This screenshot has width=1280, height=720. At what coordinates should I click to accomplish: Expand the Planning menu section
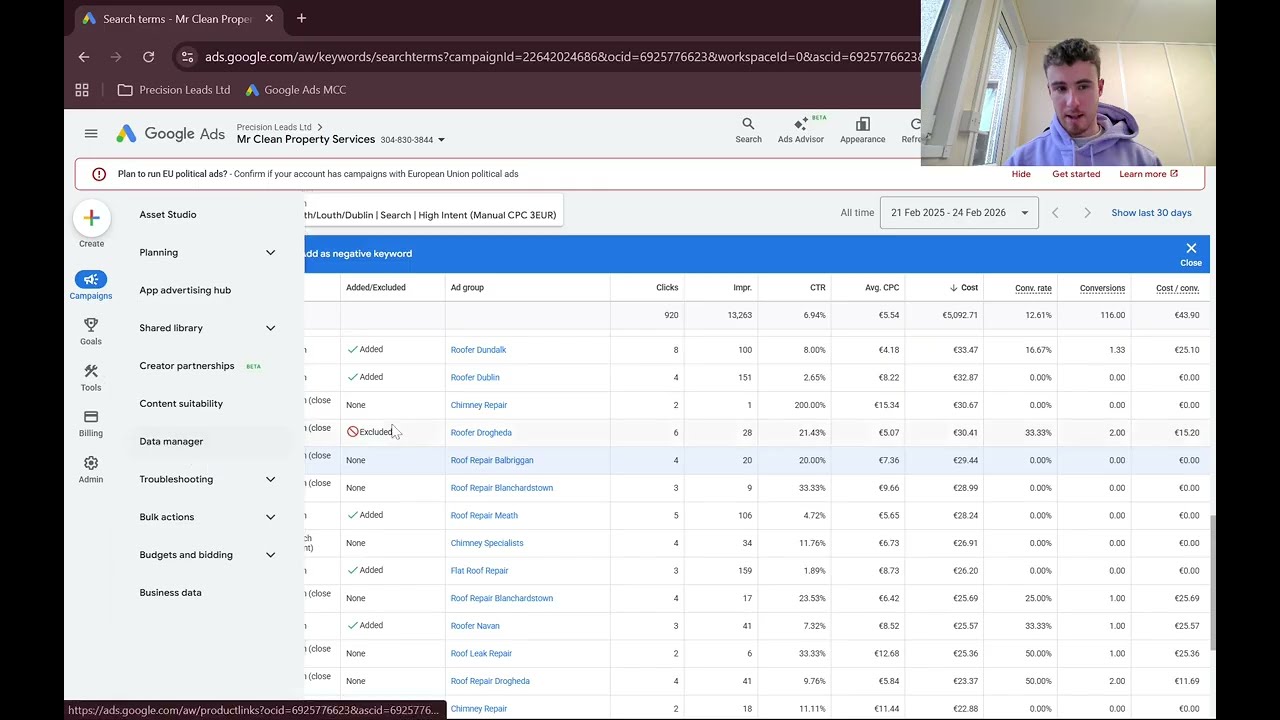point(207,252)
